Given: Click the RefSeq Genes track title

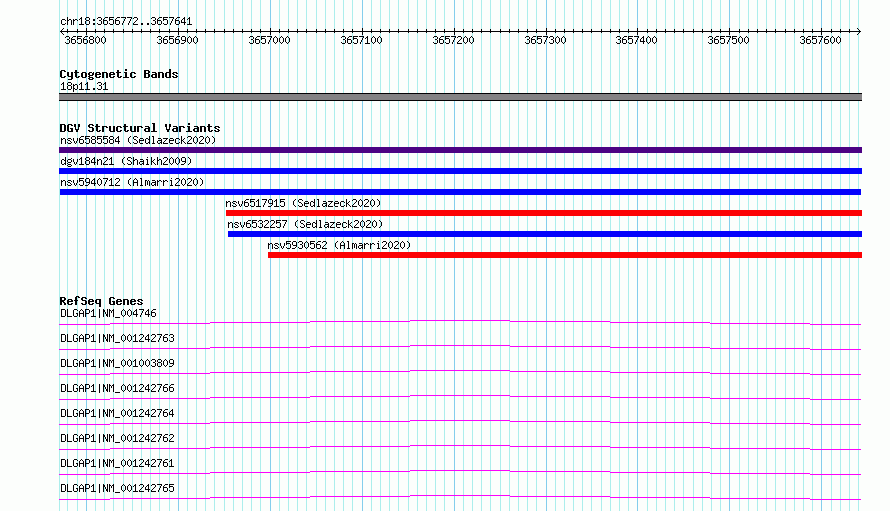Looking at the screenshot, I should coord(101,301).
